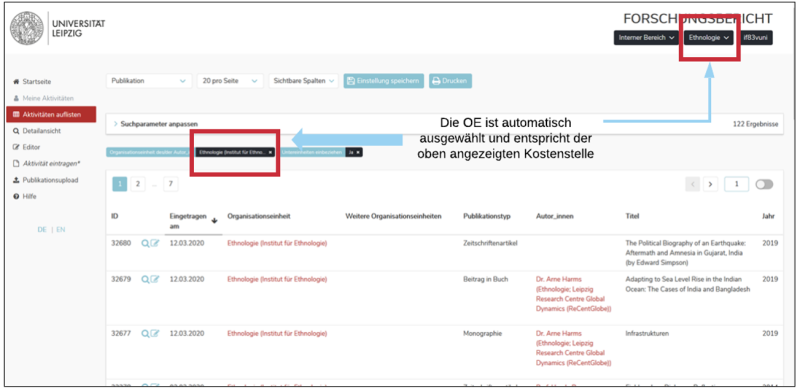800x391 pixels.
Task: Open Interner Bereich dropdown
Action: tap(646, 38)
